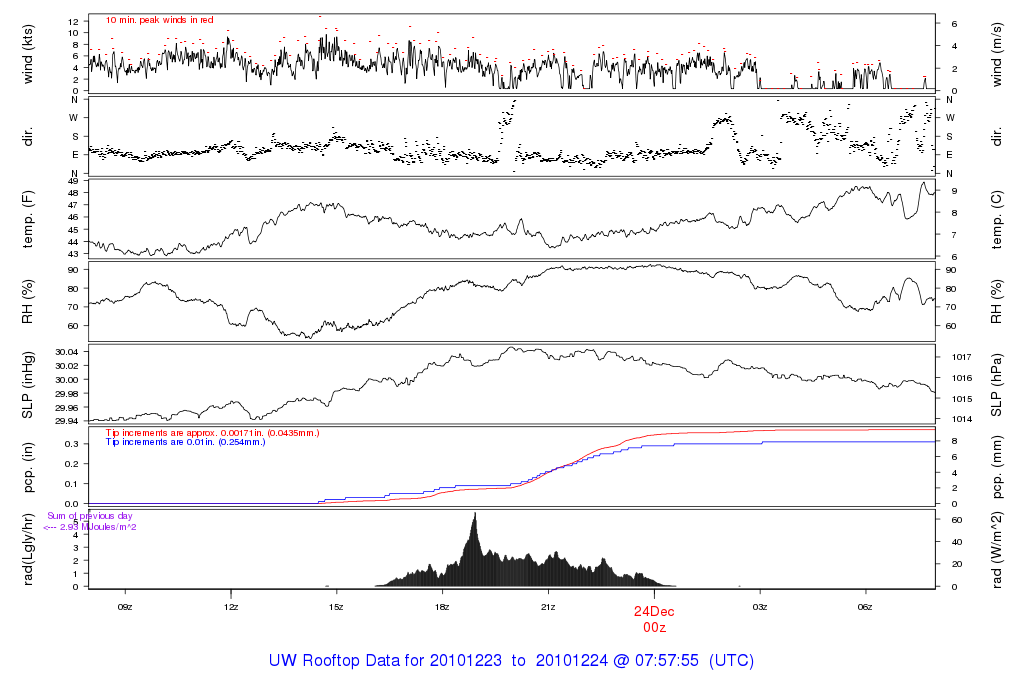Click the 06z time tick label

[x=866, y=606]
